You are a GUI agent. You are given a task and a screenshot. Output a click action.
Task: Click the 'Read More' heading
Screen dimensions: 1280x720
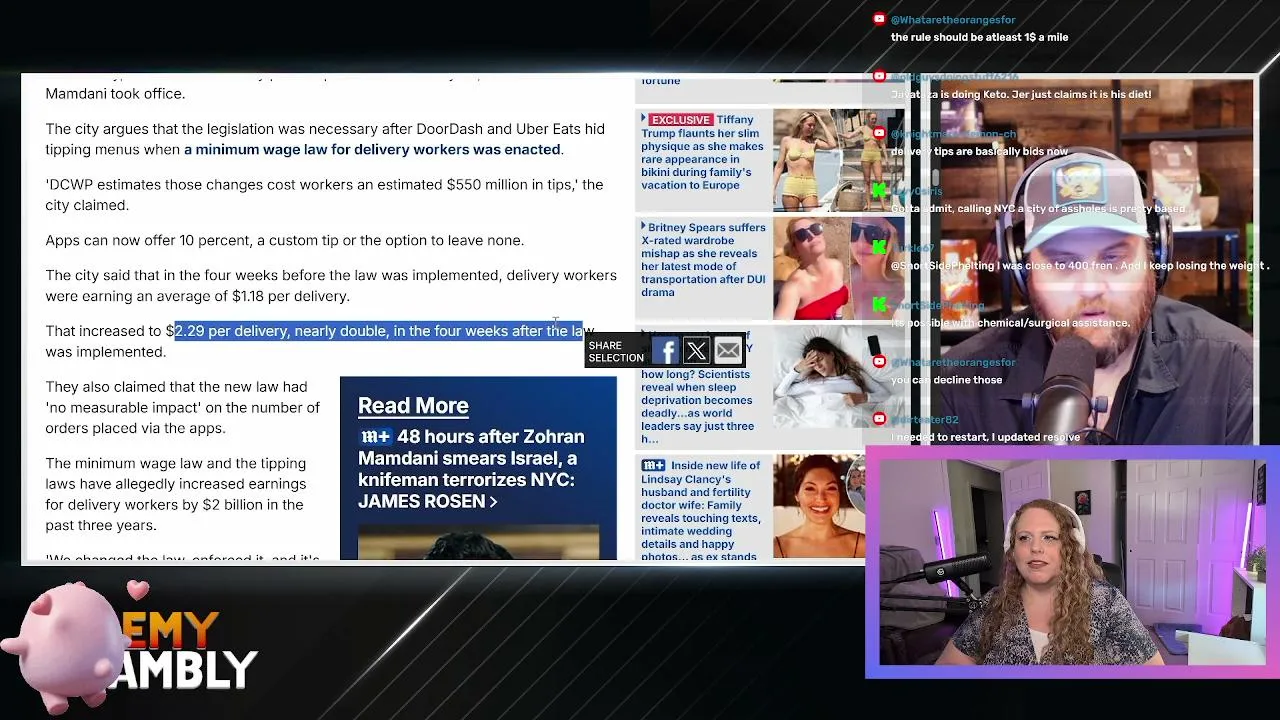coord(413,406)
